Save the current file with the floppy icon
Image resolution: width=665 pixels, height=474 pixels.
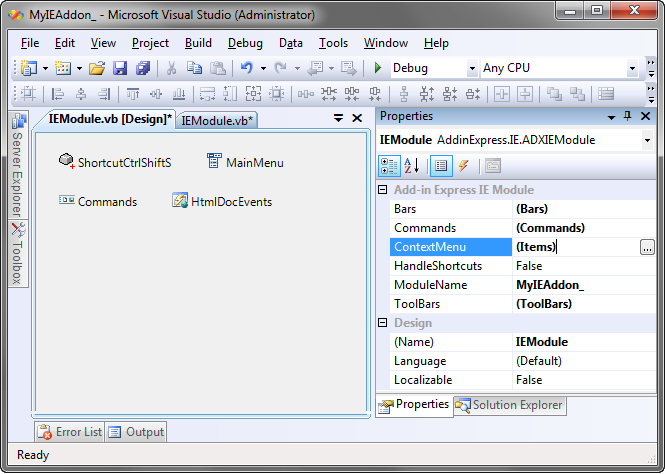[x=120, y=68]
